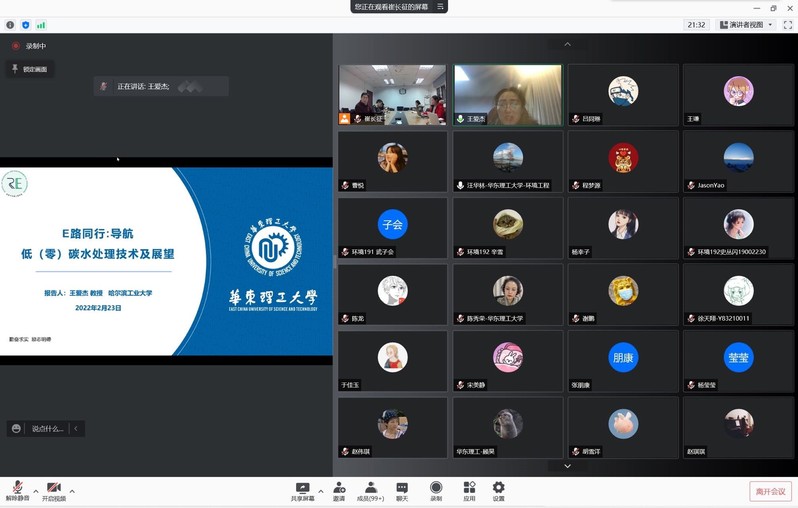
Task: Expand video options arrow beside camera
Action: 72,491
